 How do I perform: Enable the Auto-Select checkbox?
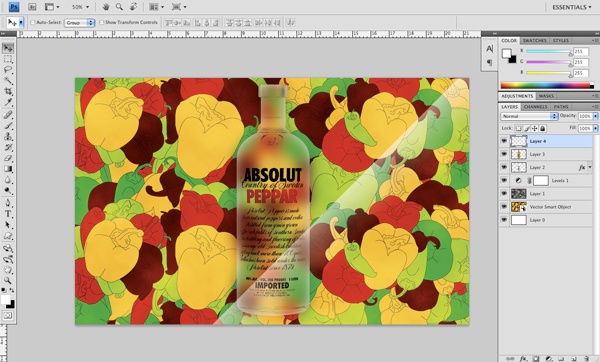(33, 23)
